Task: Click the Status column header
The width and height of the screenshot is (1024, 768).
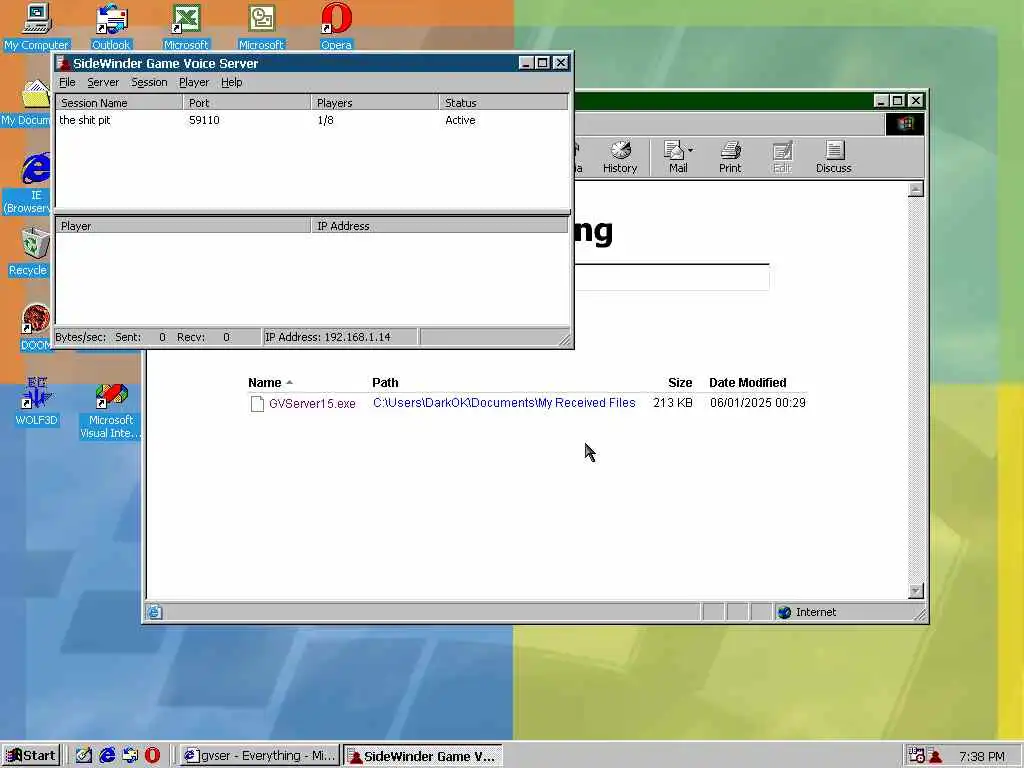Action: click(x=504, y=103)
